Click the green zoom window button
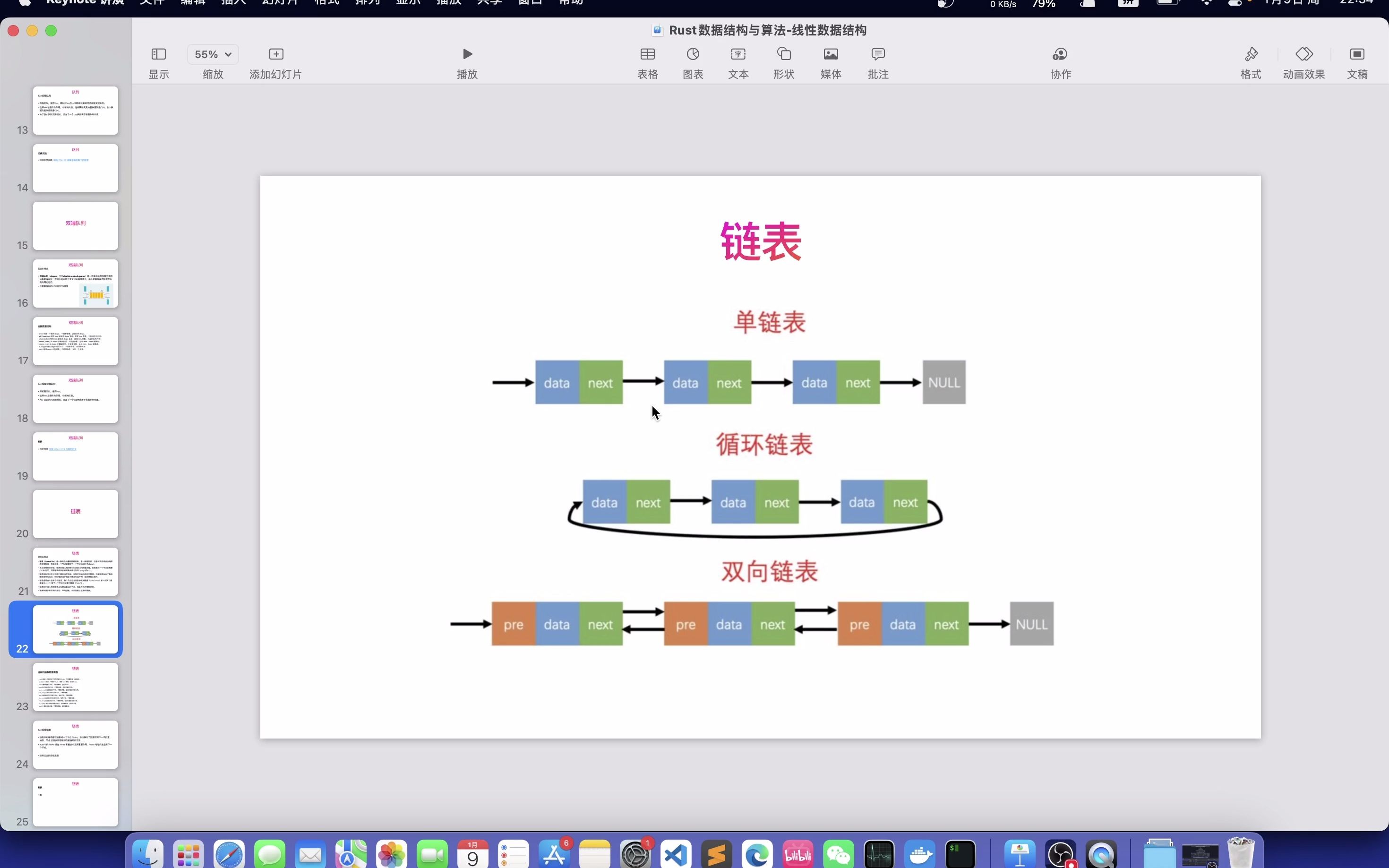The height and width of the screenshot is (868, 1389). pos(51,30)
